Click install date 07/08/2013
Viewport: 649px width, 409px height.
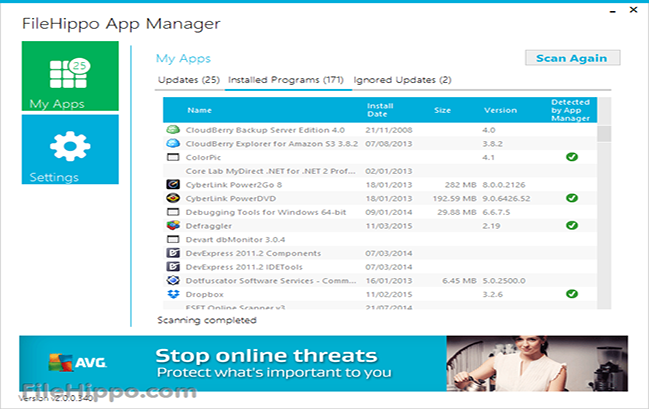click(389, 144)
